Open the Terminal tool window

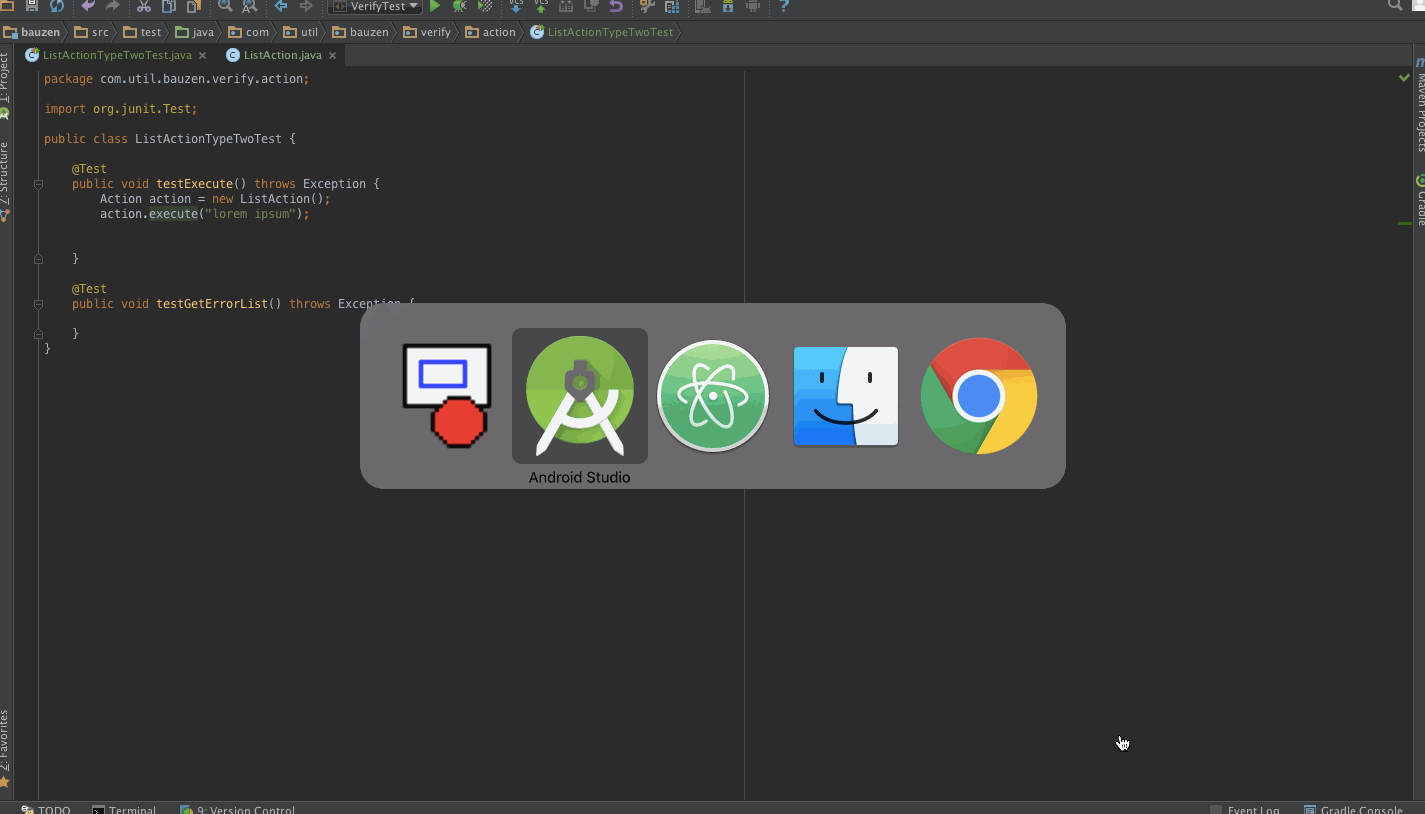(x=124, y=809)
